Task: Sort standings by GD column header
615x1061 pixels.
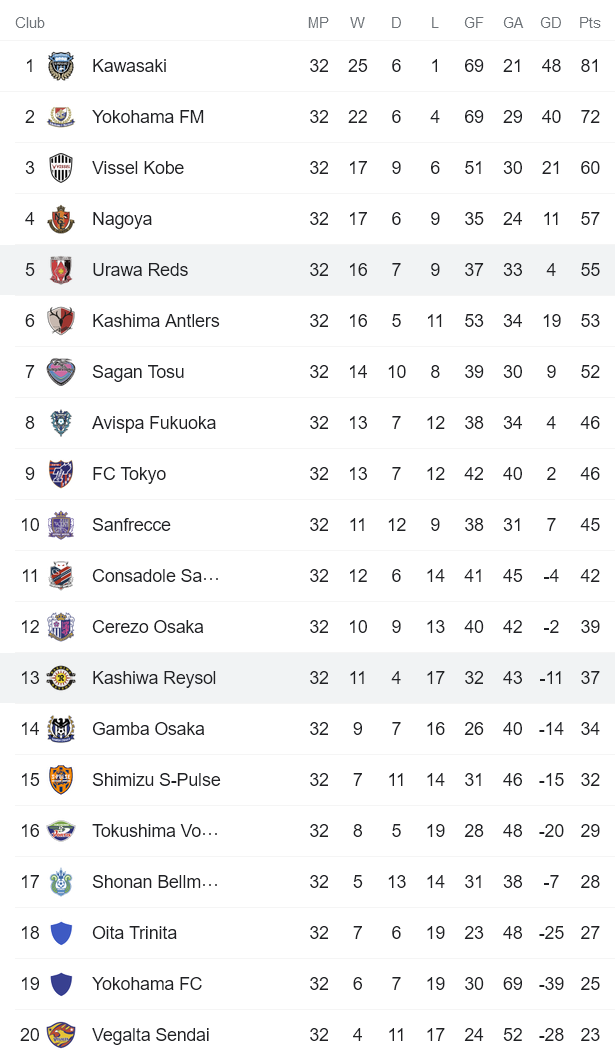Action: pyautogui.click(x=551, y=22)
